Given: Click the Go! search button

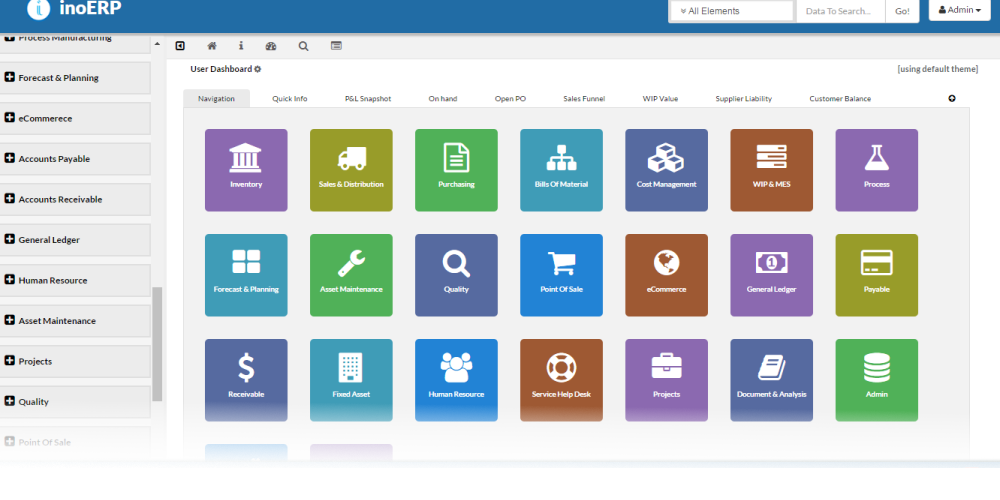Looking at the screenshot, I should [x=902, y=11].
